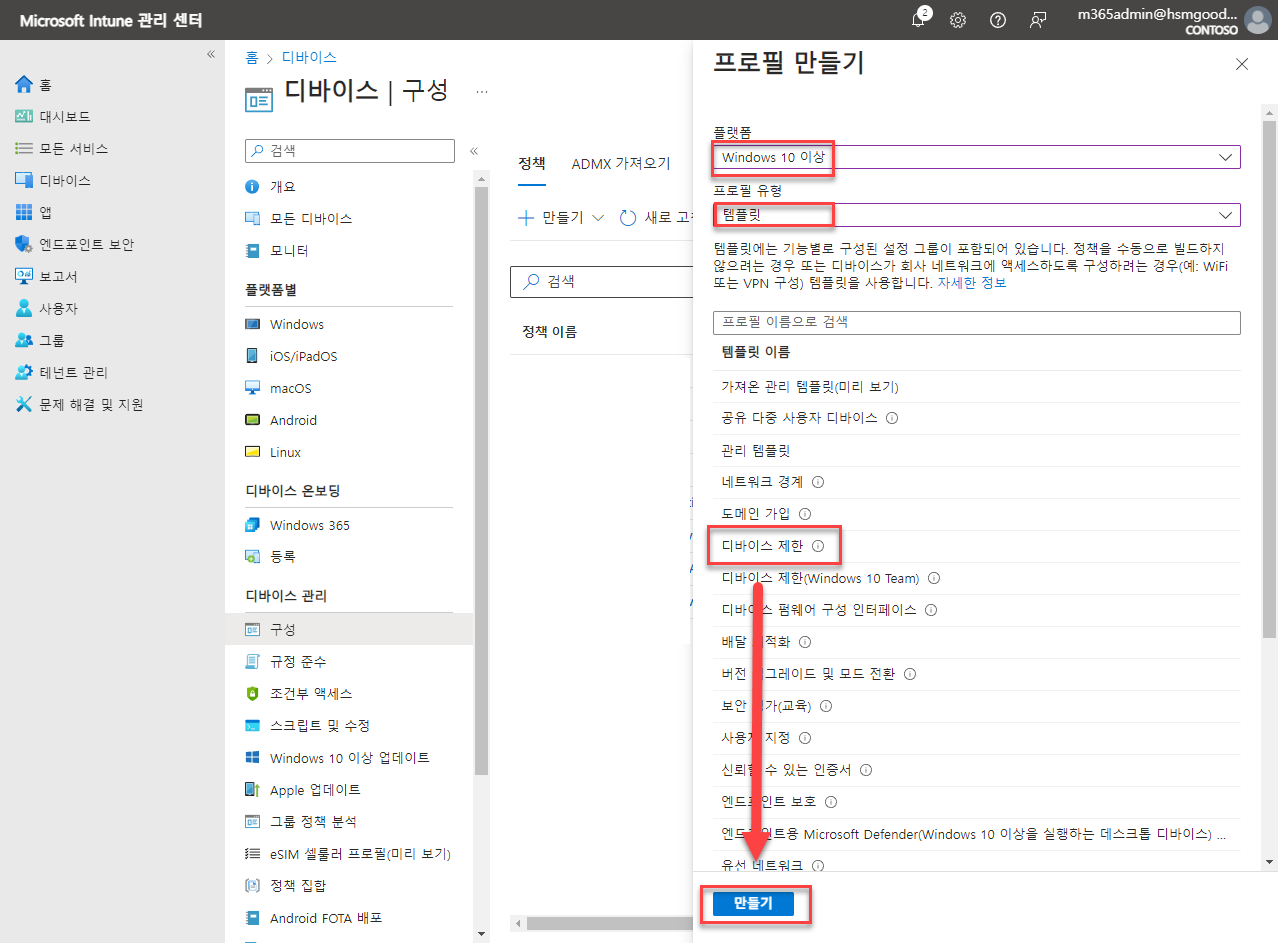Open the notification bell
The height and width of the screenshot is (943, 1278).
click(918, 19)
